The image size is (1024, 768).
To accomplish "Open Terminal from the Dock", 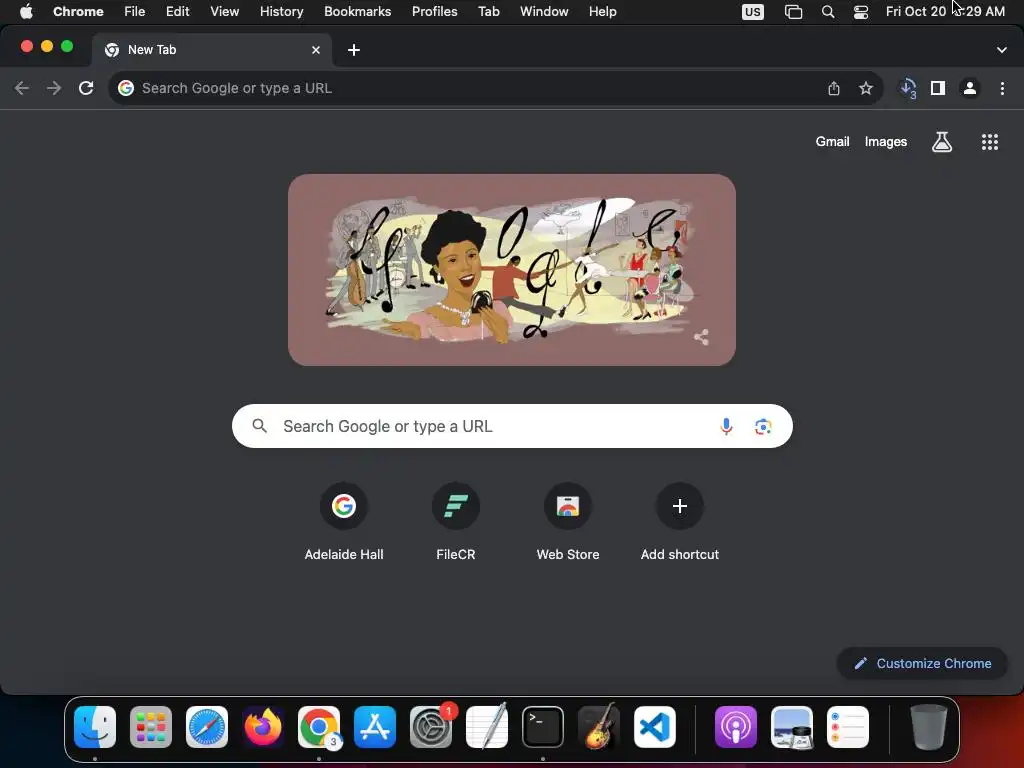I will pos(543,727).
